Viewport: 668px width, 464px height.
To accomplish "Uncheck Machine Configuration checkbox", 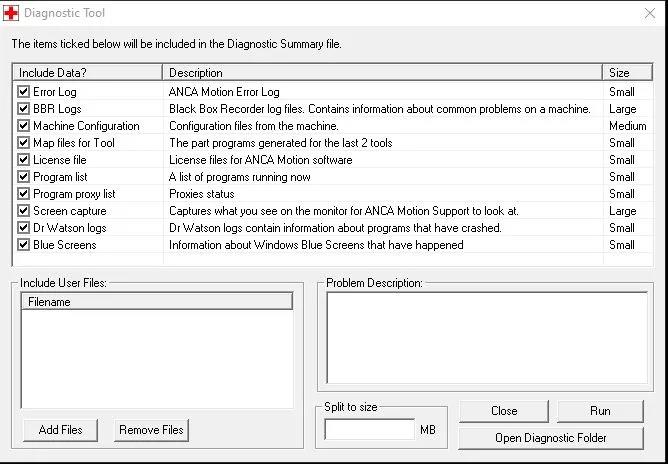I will [x=23, y=126].
